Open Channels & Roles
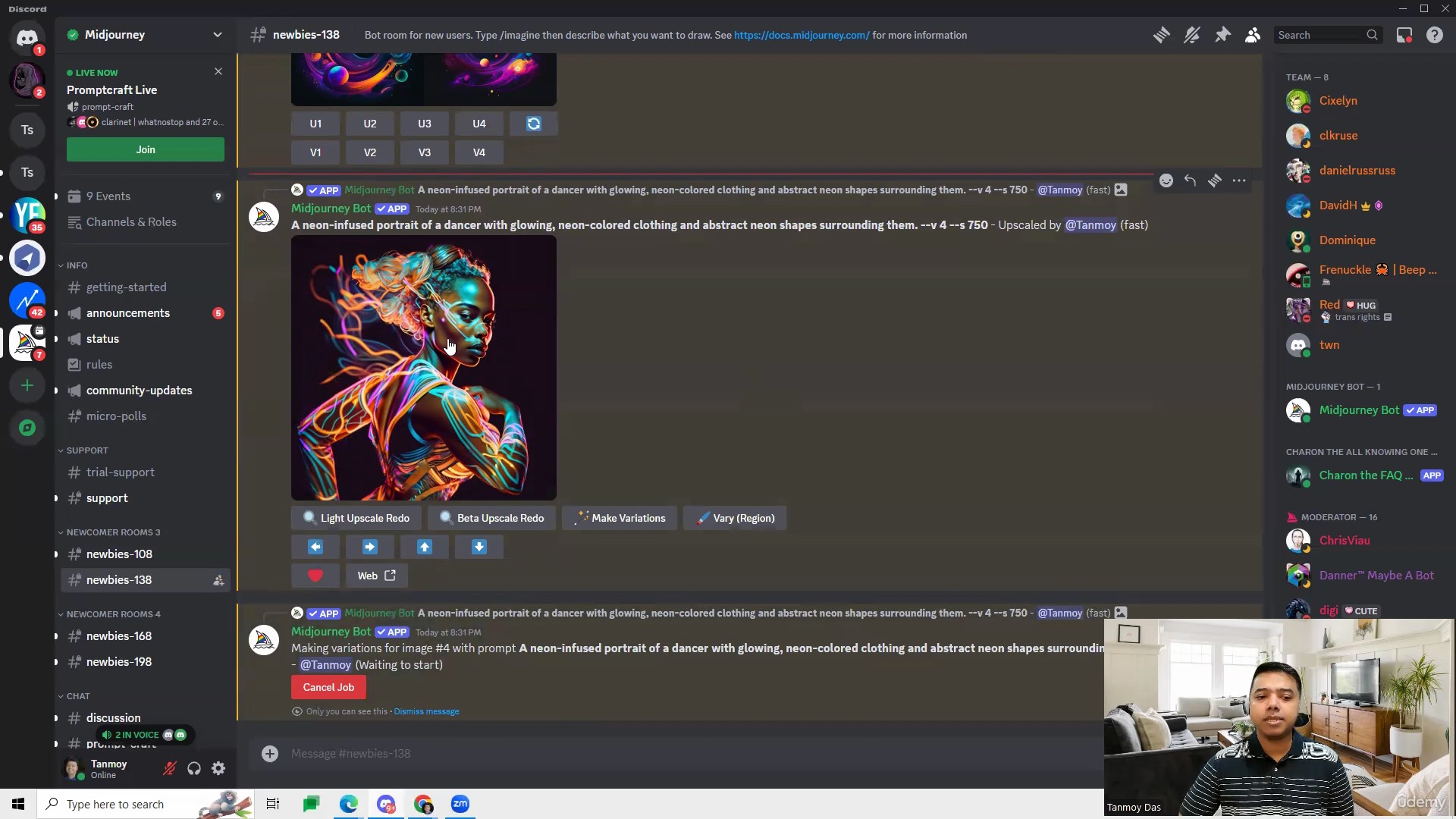Screen dimensions: 1456x819 coord(146,222)
